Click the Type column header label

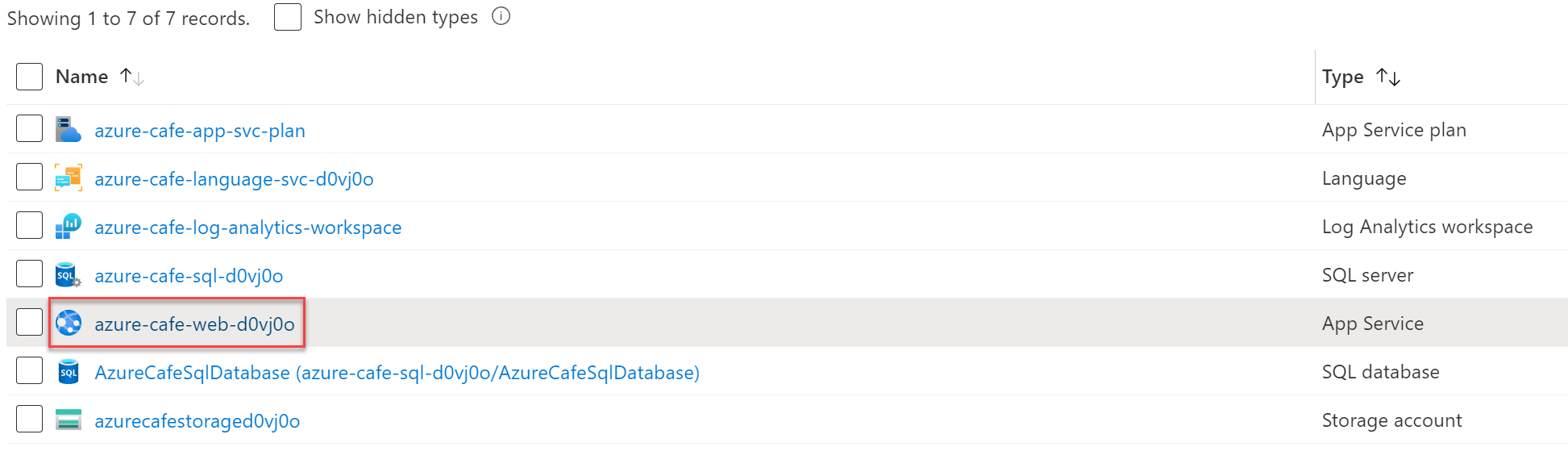coord(1342,77)
